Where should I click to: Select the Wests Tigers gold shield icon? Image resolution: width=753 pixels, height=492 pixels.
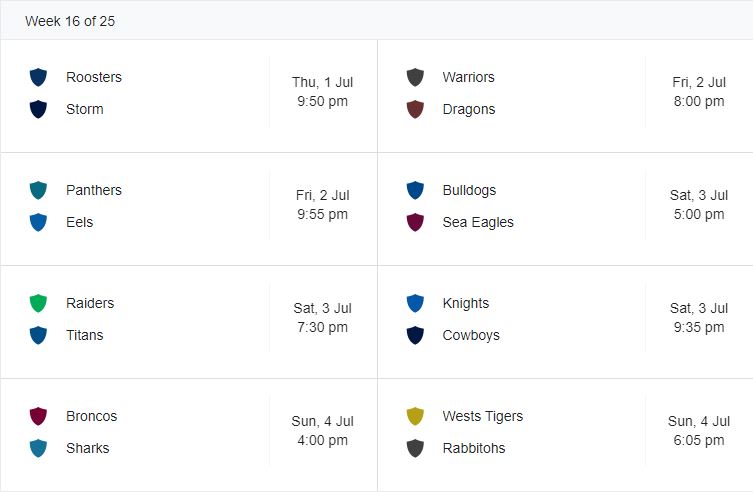[415, 416]
